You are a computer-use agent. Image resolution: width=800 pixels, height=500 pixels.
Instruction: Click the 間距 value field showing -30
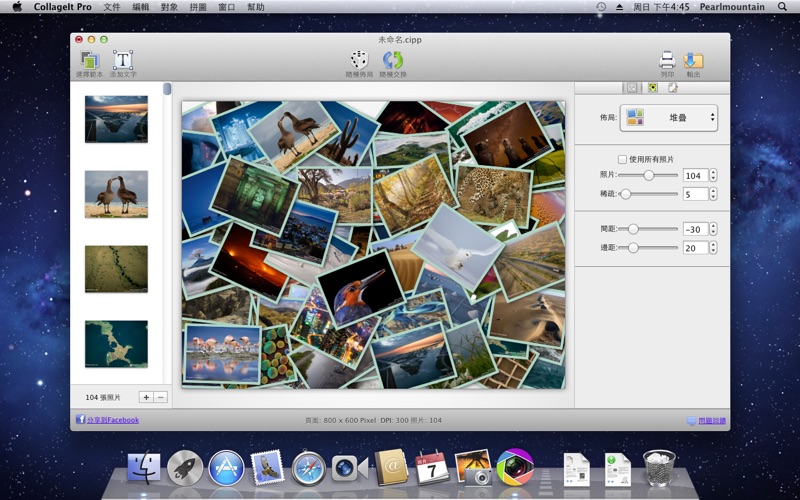tap(695, 230)
